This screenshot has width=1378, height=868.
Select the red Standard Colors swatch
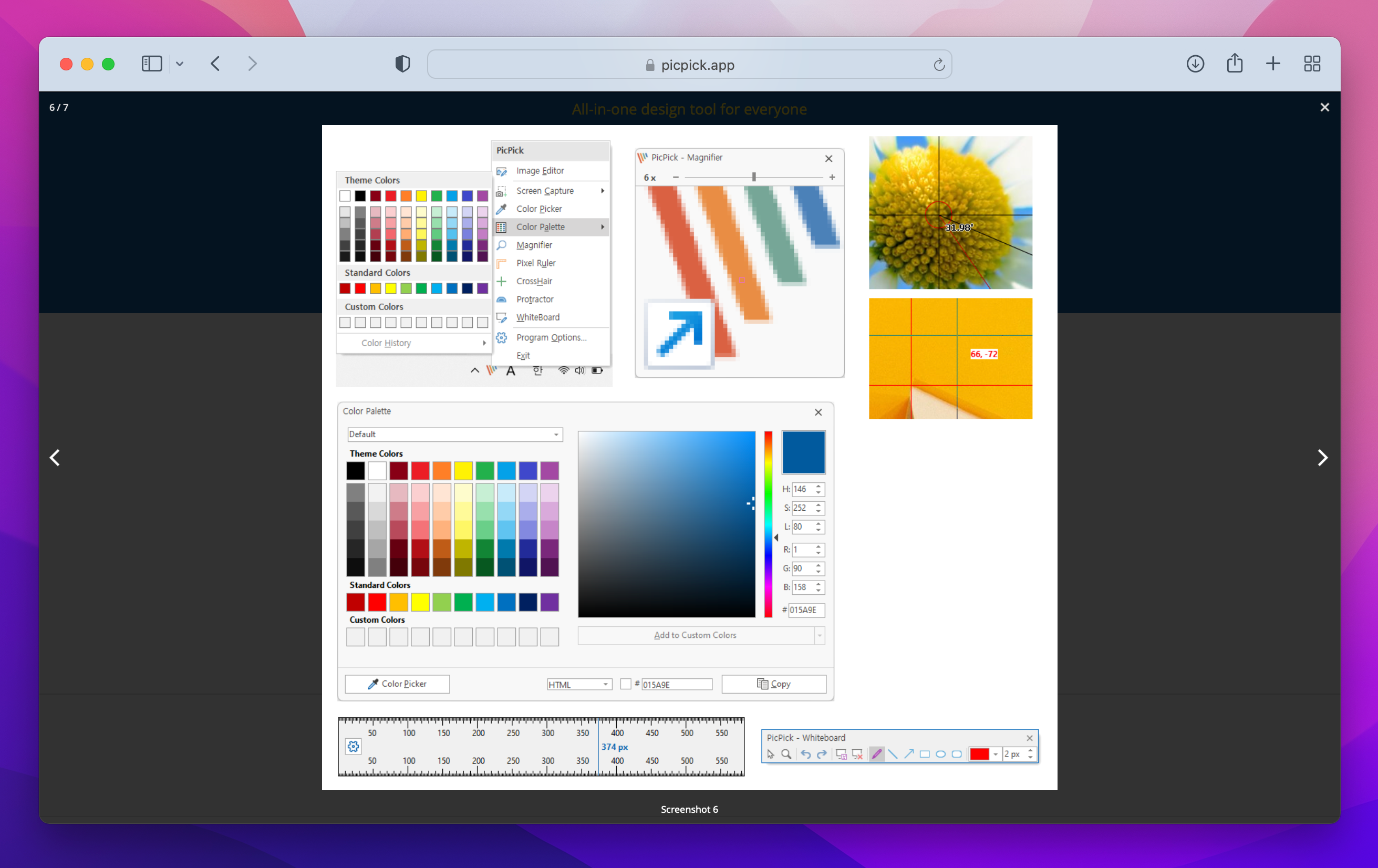377,602
